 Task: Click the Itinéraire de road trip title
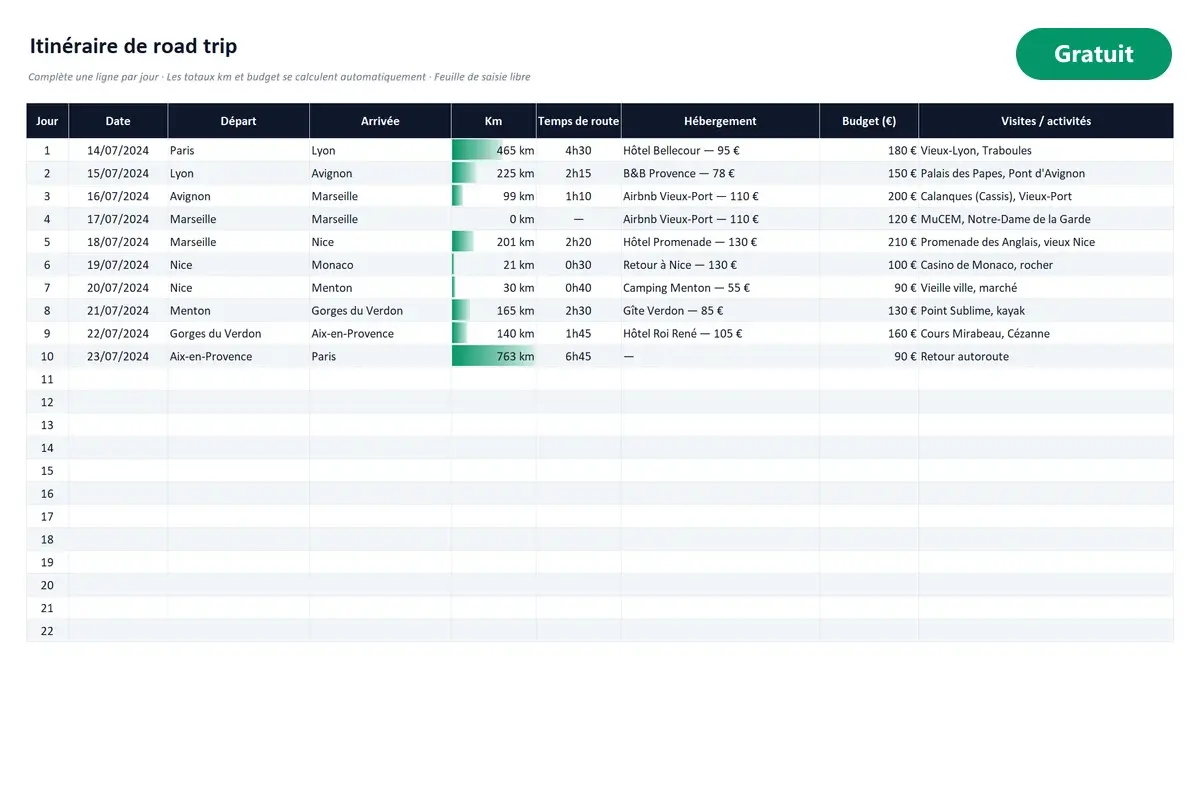133,46
